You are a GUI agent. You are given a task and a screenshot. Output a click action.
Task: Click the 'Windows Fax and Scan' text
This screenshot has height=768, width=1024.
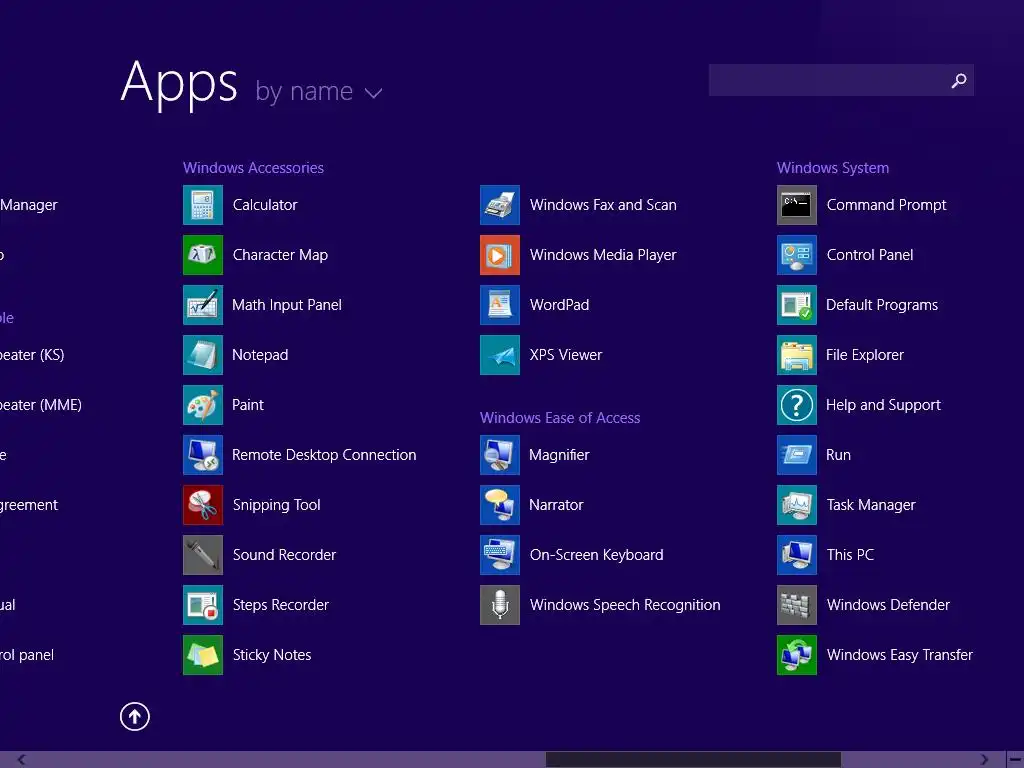coord(603,205)
